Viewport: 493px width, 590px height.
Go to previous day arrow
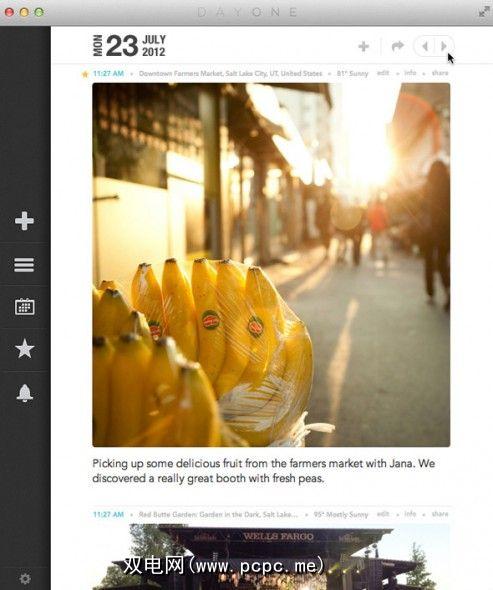coord(425,46)
